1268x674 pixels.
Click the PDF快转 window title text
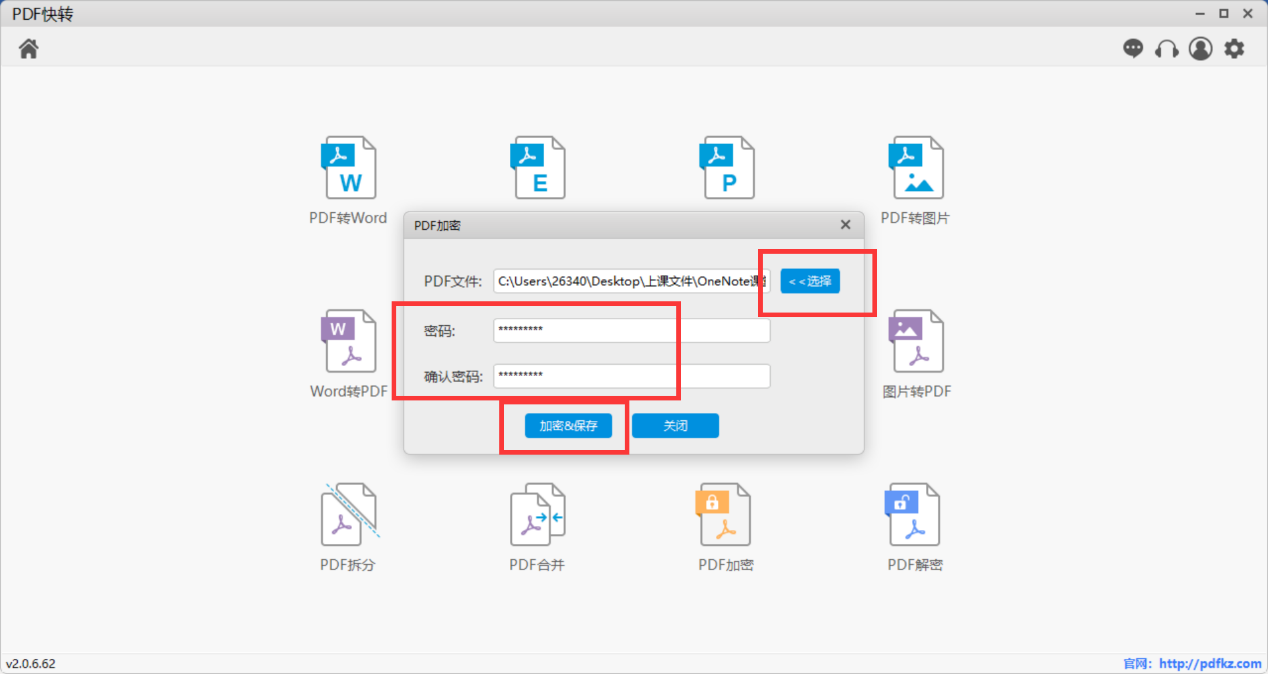pyautogui.click(x=43, y=14)
